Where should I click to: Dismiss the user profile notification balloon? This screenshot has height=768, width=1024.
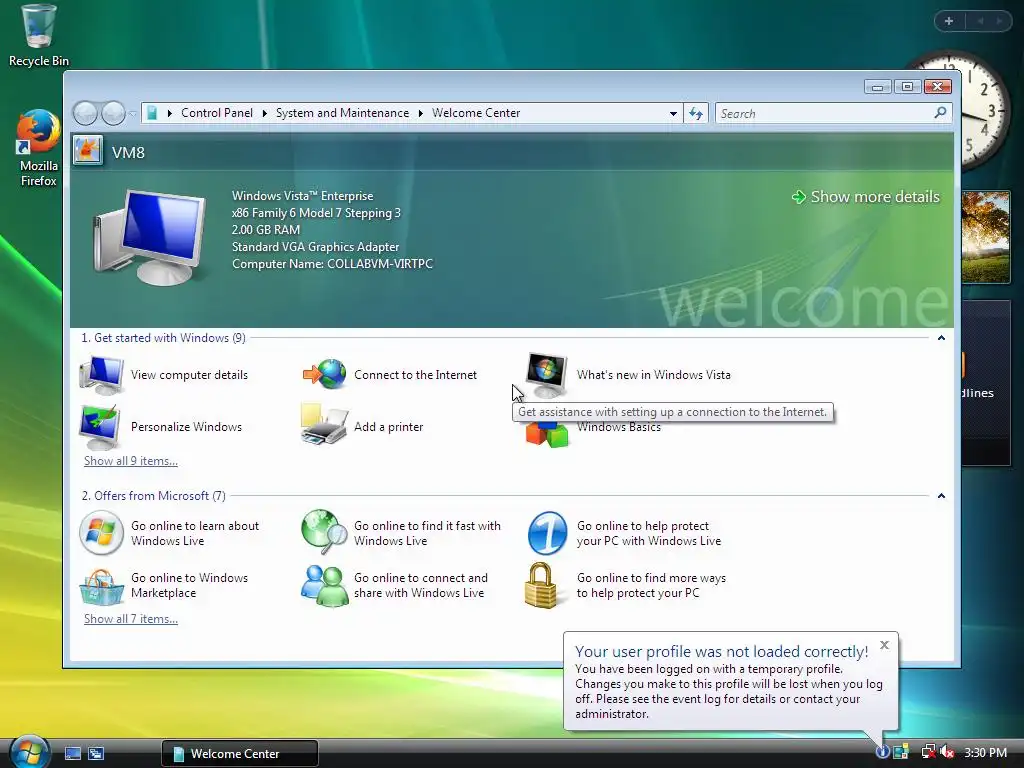click(884, 645)
